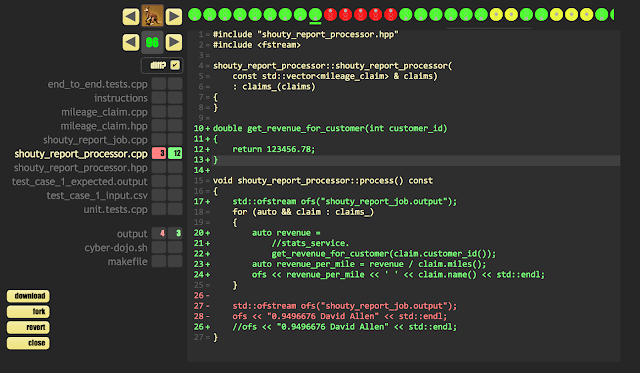
Task: Open cyber-dojo.sh file
Action: (x=116, y=247)
